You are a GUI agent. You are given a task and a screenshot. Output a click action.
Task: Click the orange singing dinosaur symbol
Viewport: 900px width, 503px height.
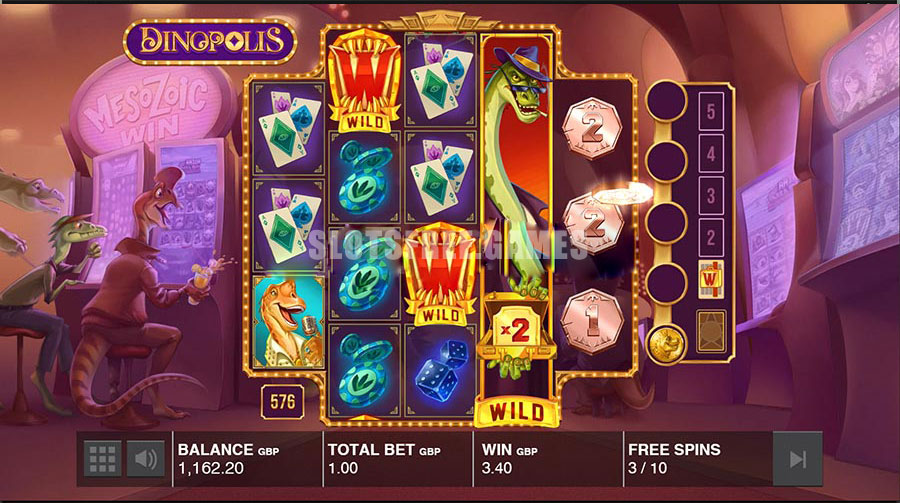pyautogui.click(x=289, y=322)
